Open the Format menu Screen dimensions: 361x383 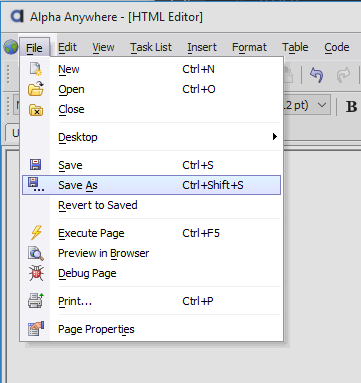tap(249, 47)
